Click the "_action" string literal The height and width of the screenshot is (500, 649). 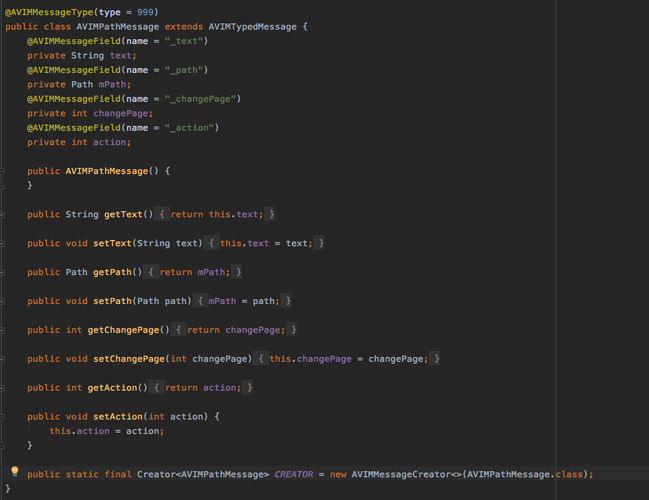(189, 128)
